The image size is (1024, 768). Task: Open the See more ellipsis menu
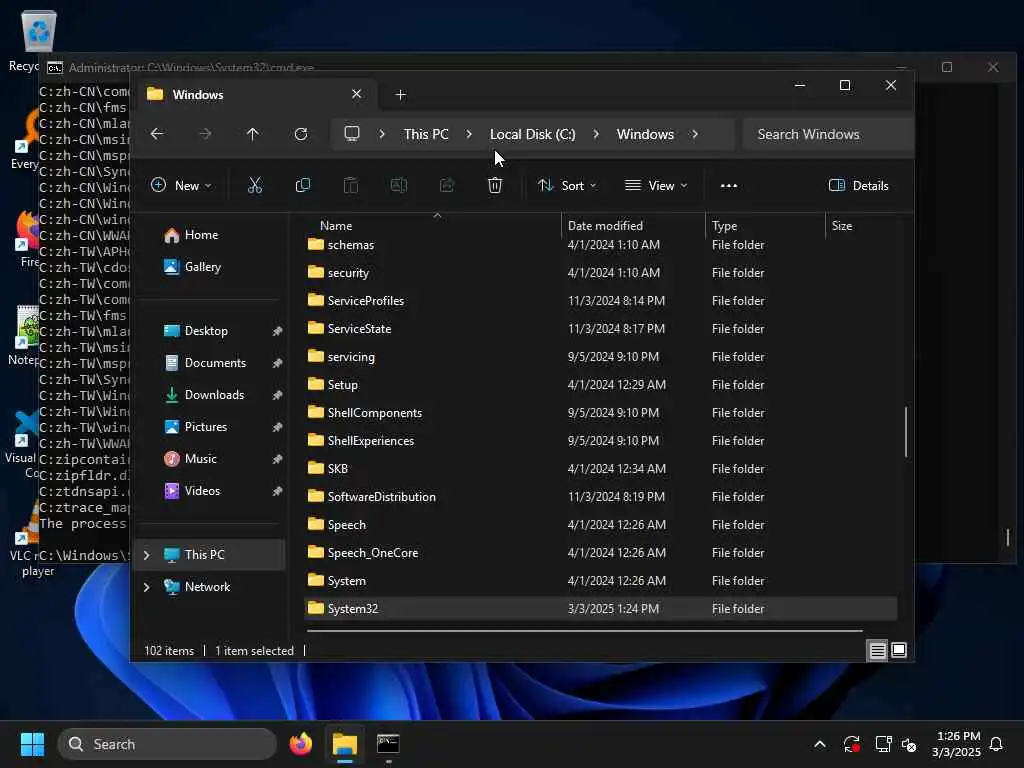pyautogui.click(x=729, y=185)
